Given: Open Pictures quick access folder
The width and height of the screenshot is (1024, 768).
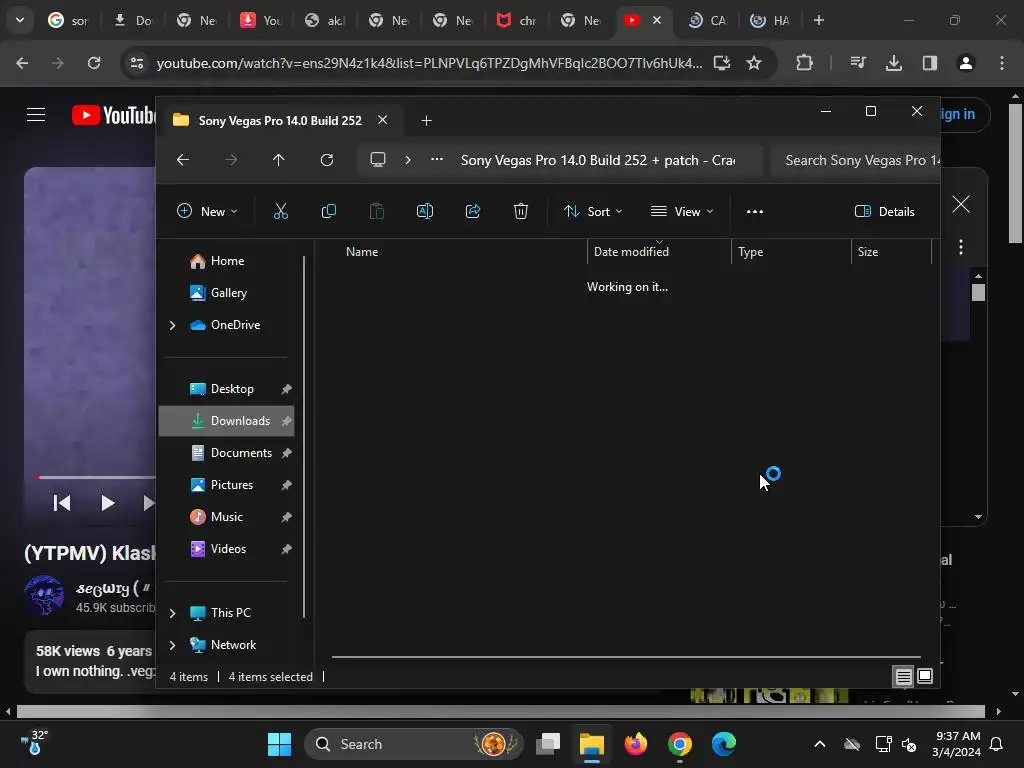Looking at the screenshot, I should (x=227, y=485).
